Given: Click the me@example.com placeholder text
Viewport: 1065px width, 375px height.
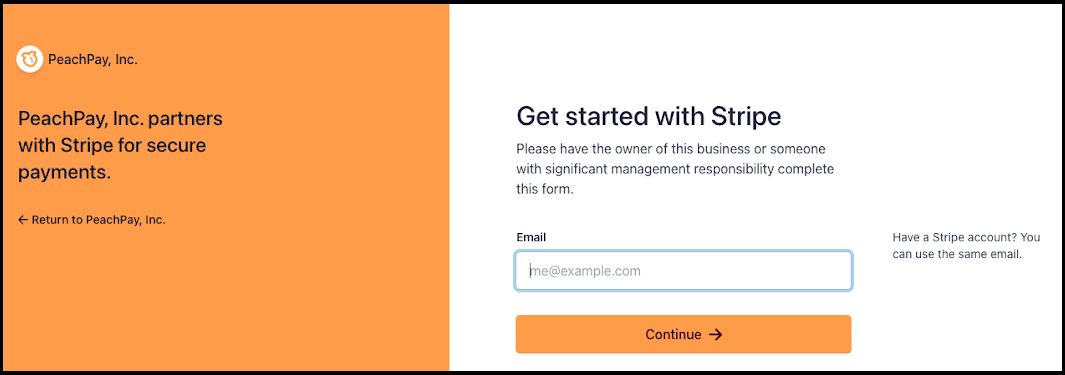Looking at the screenshot, I should (585, 271).
